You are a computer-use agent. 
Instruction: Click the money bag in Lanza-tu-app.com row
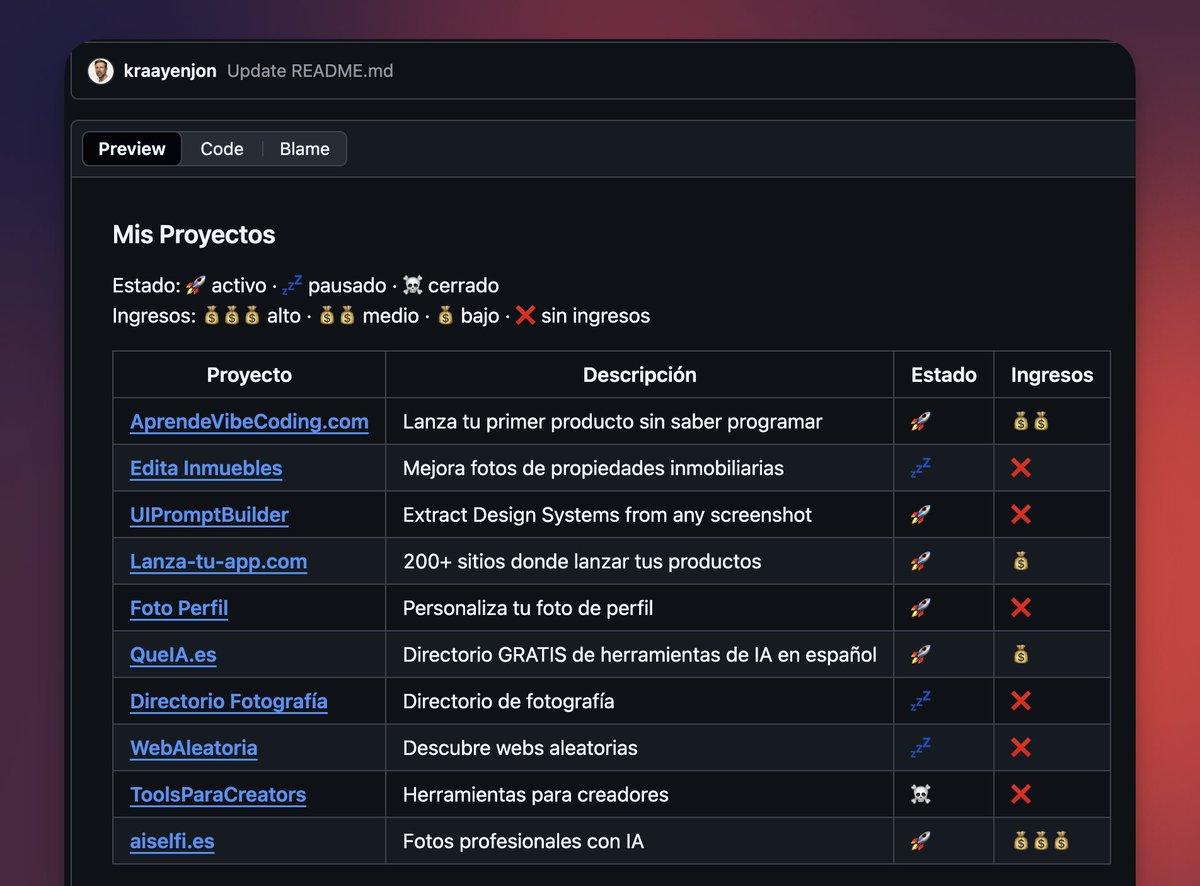click(x=1020, y=562)
